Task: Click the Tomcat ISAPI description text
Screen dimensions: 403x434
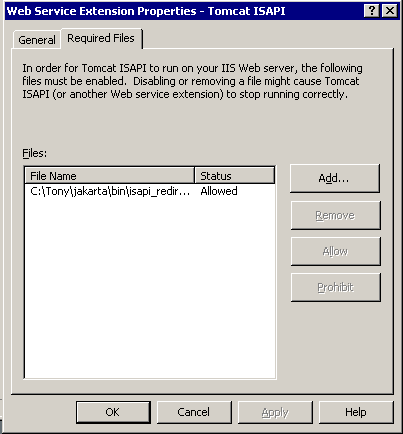Action: [x=192, y=81]
